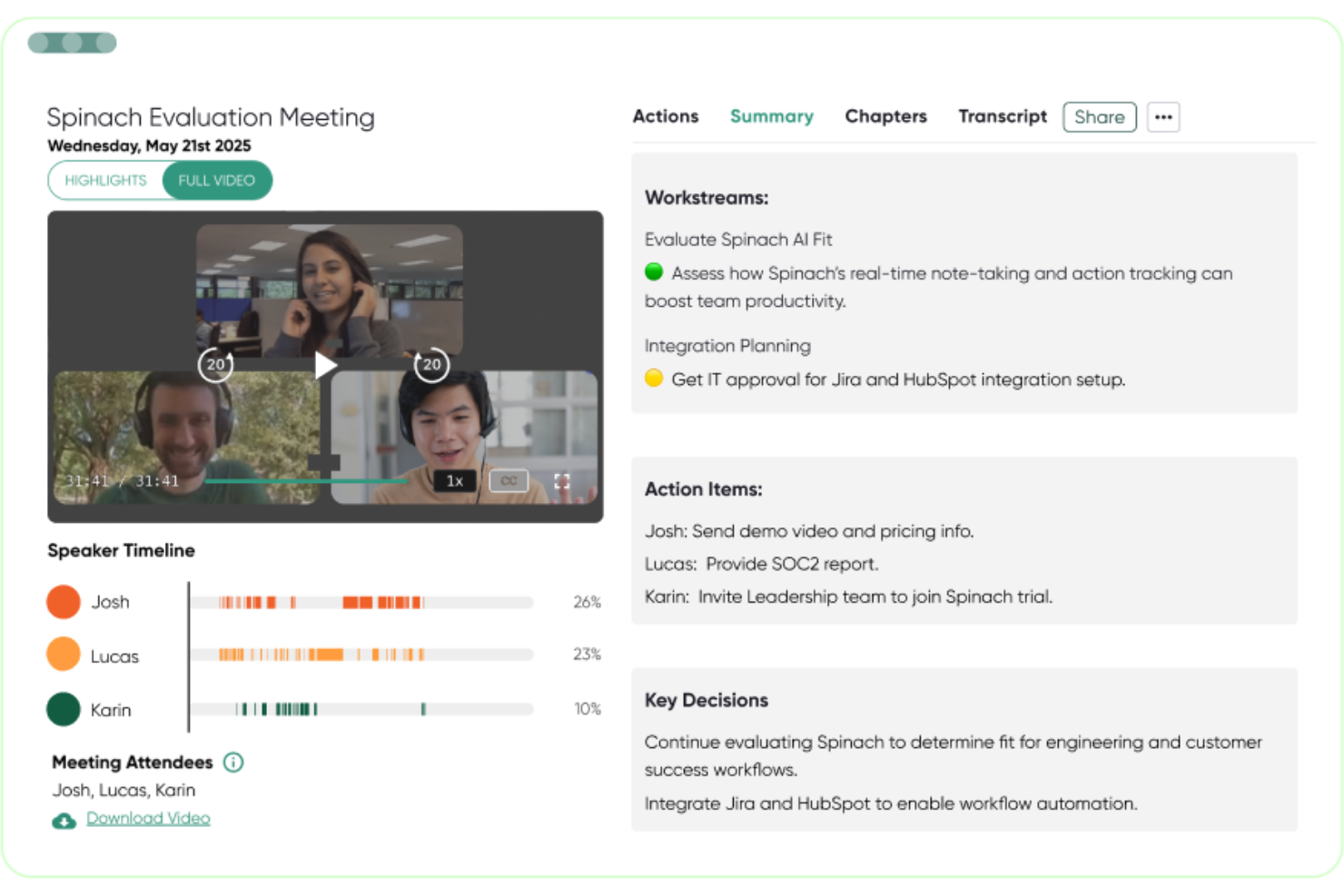
Task: Click Karin's dark green speaker avatar
Action: [x=64, y=709]
